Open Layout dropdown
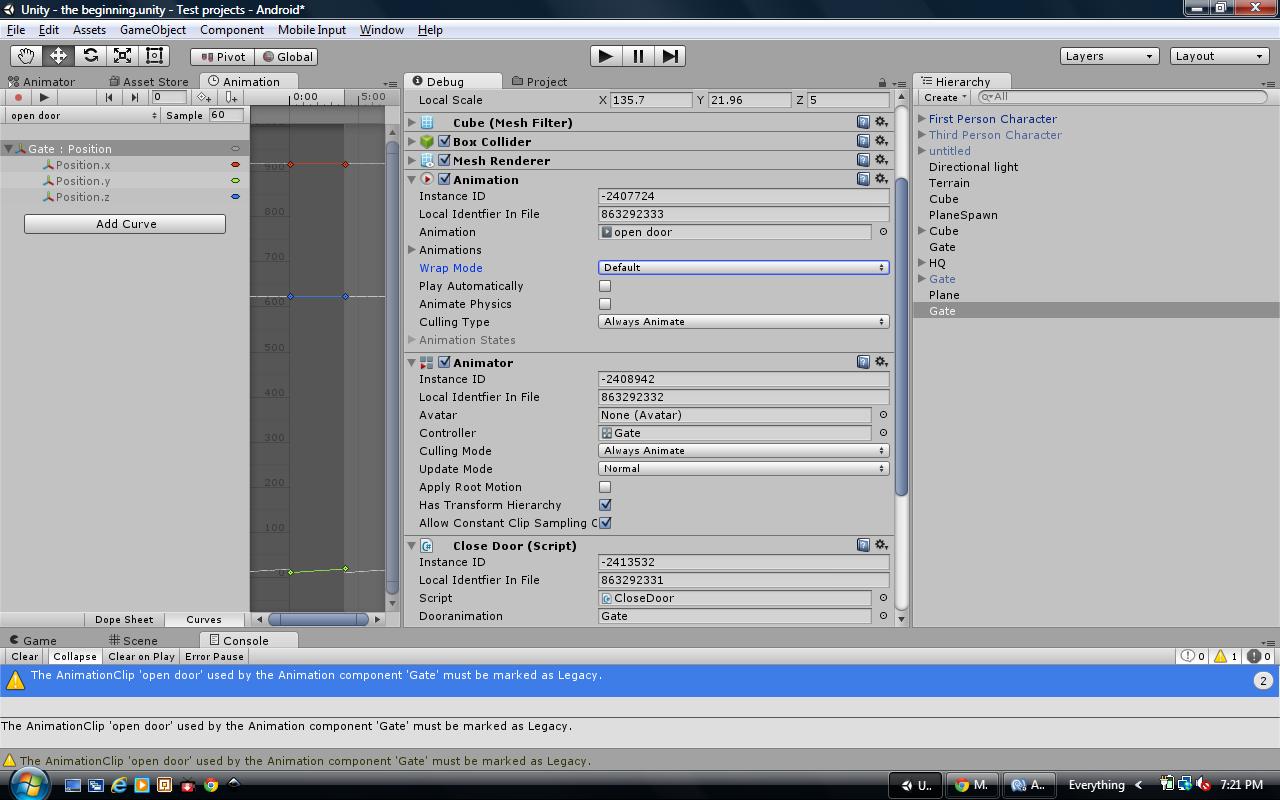The height and width of the screenshot is (800, 1280). (1219, 56)
